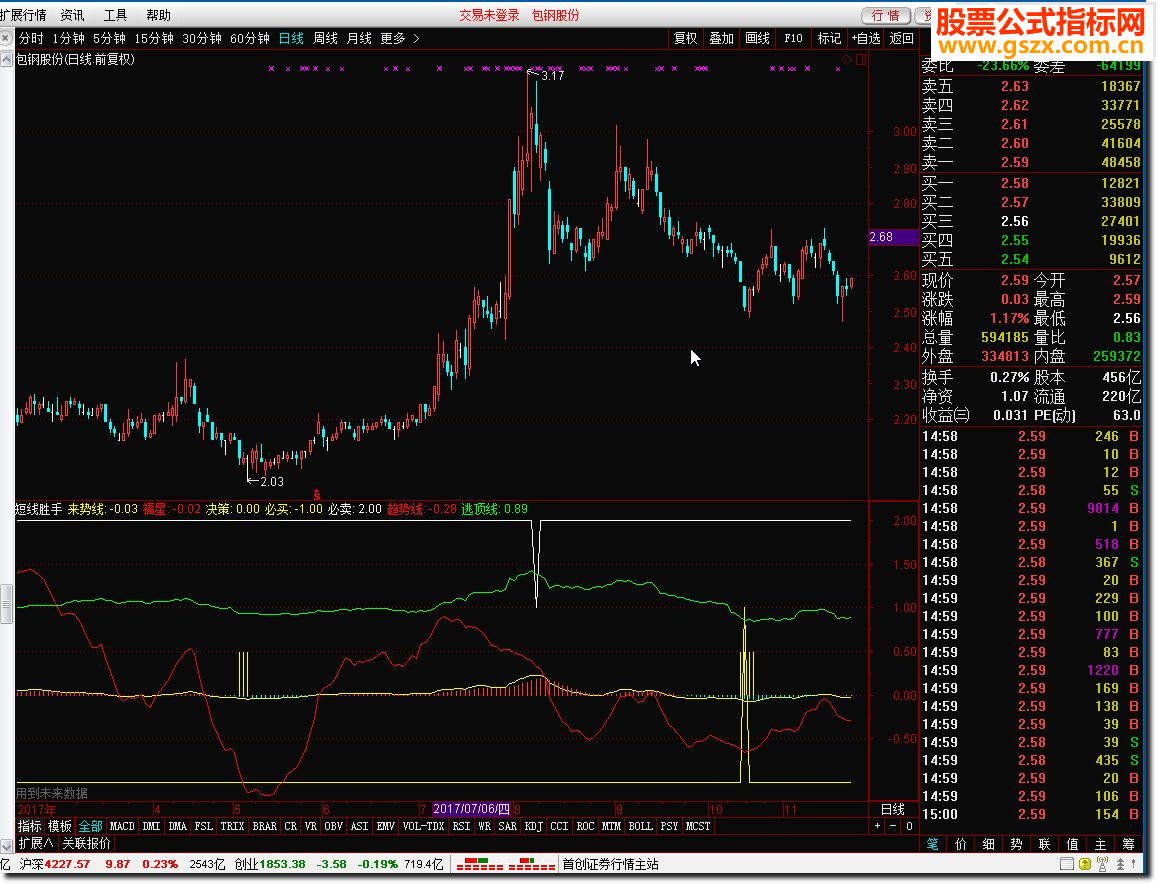Click the 叠加 toolbar button

722,38
